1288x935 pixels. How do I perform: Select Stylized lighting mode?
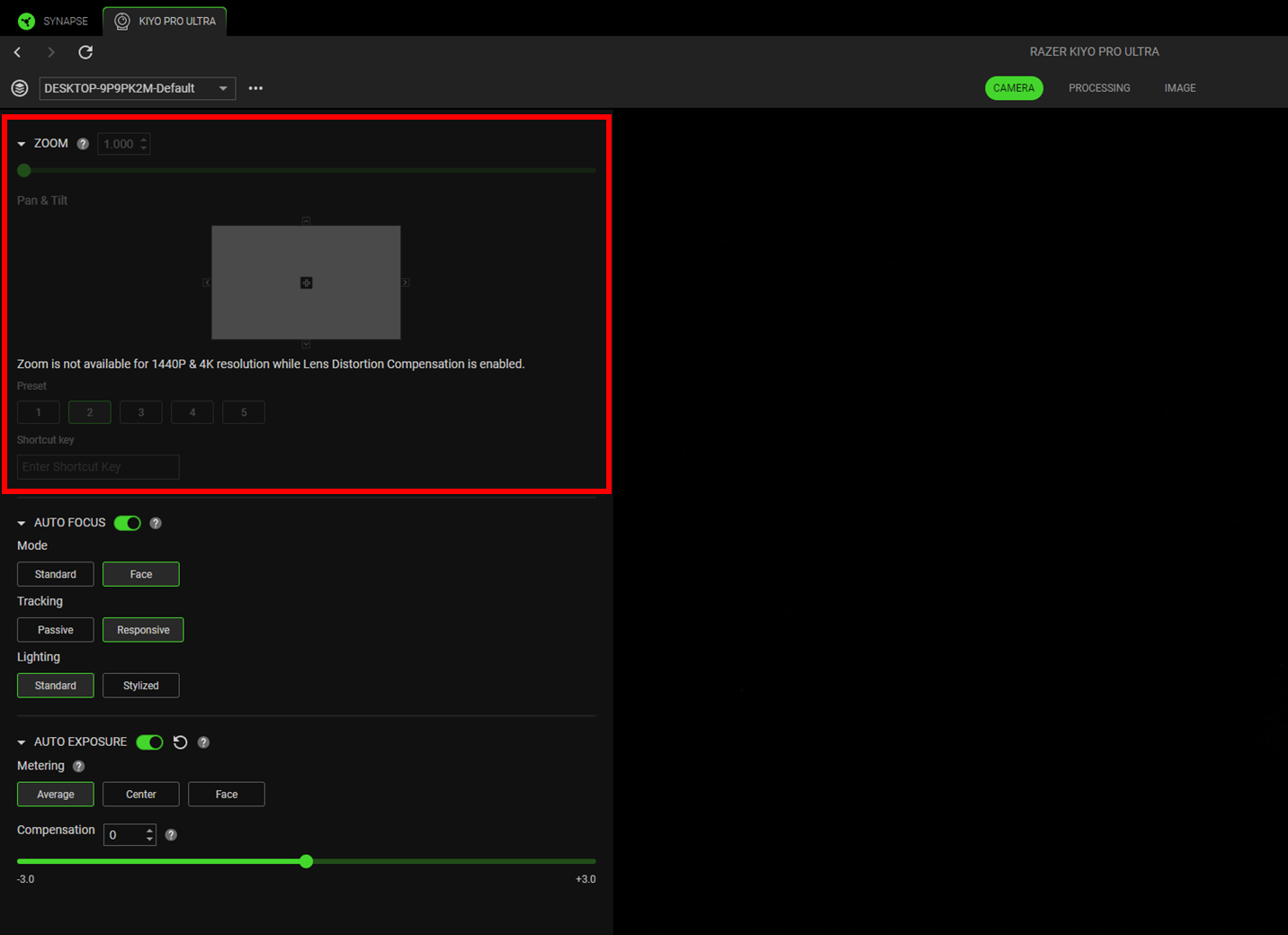(140, 685)
